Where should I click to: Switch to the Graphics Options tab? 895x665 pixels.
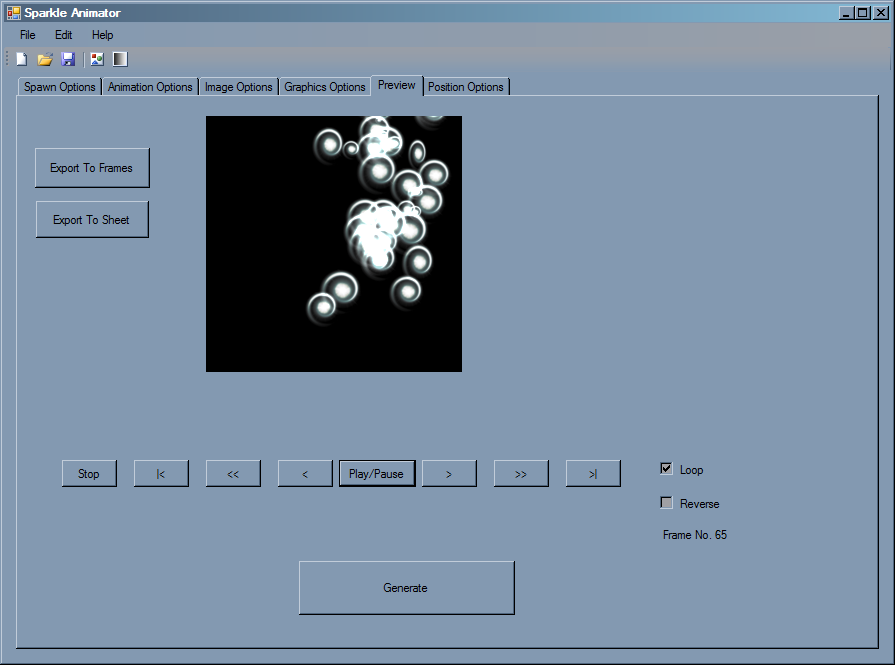324,86
